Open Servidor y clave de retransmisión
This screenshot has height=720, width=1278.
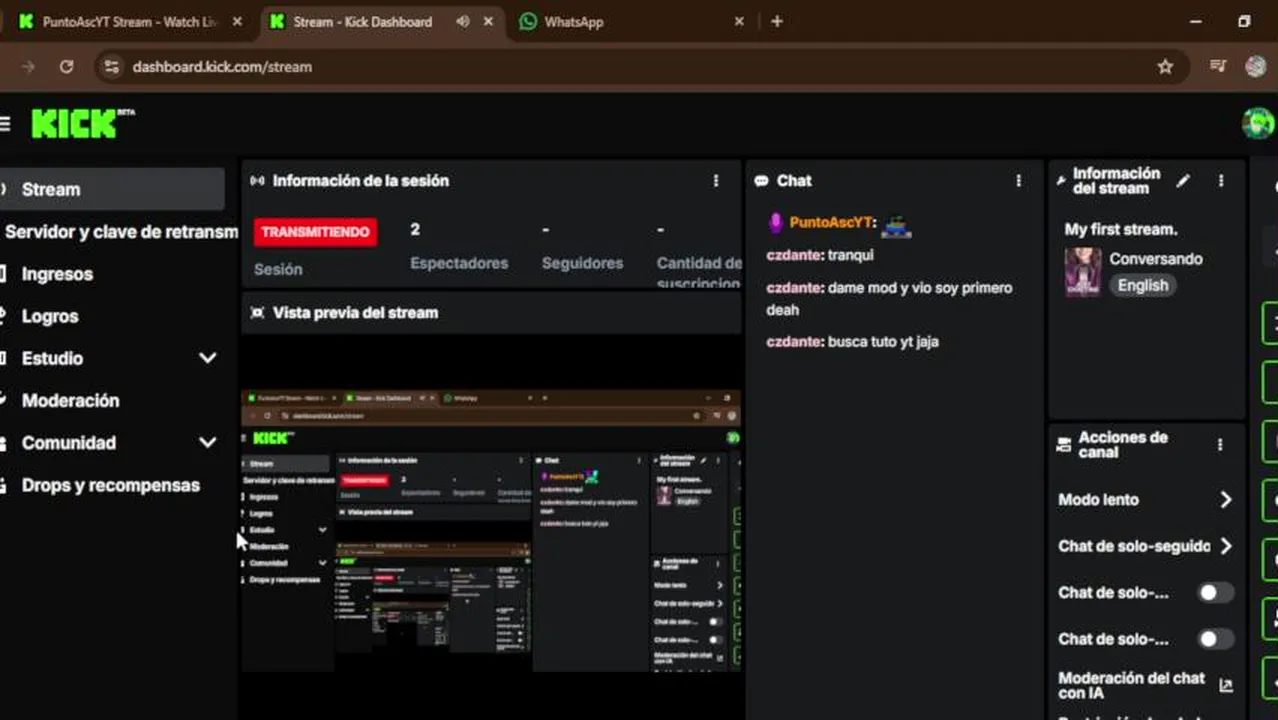[119, 232]
